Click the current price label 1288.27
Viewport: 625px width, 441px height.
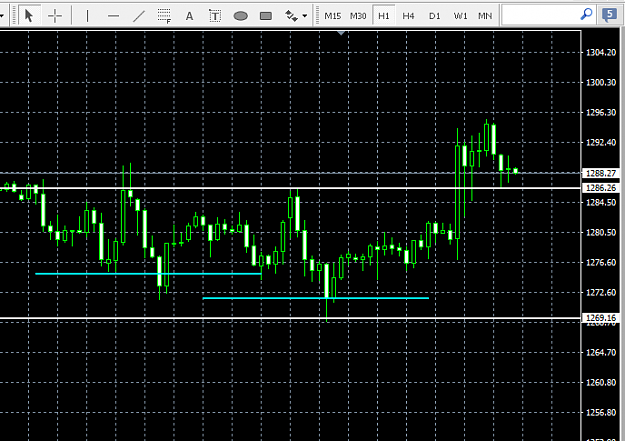click(601, 173)
